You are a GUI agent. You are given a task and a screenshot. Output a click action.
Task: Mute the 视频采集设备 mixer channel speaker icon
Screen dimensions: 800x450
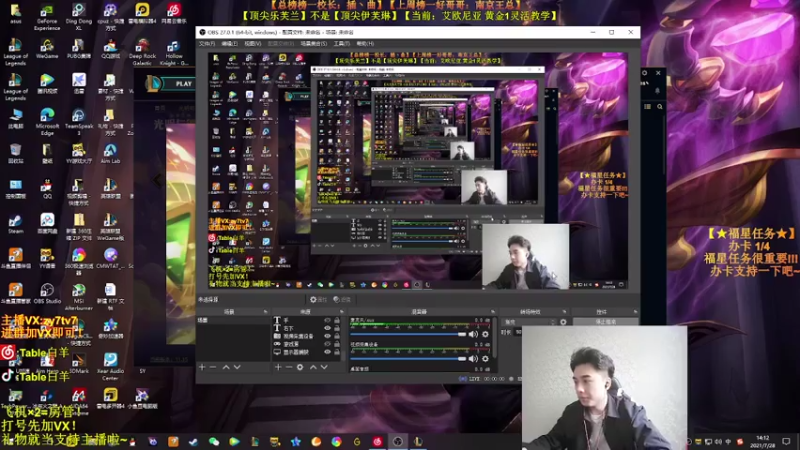[x=473, y=359]
